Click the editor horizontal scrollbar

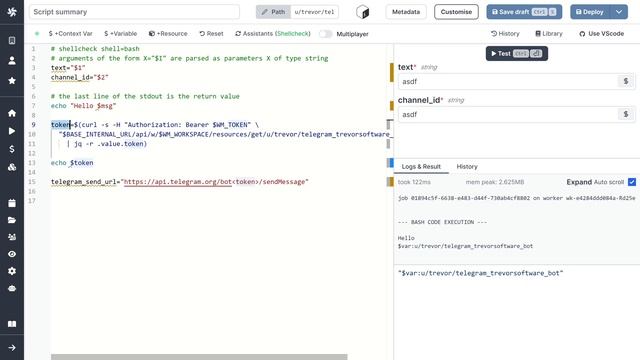[199, 357]
